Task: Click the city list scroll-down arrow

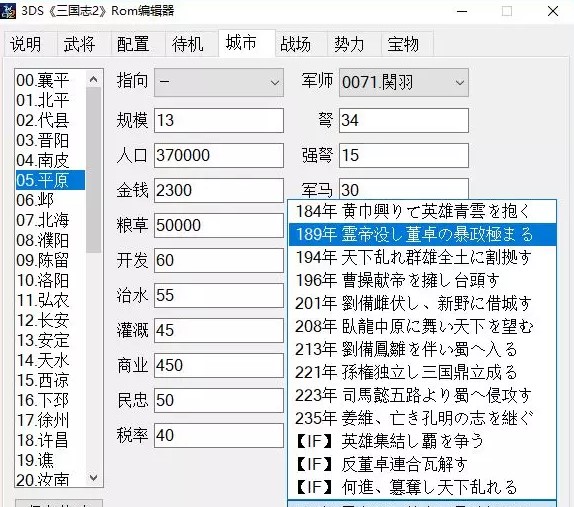Action: point(94,478)
